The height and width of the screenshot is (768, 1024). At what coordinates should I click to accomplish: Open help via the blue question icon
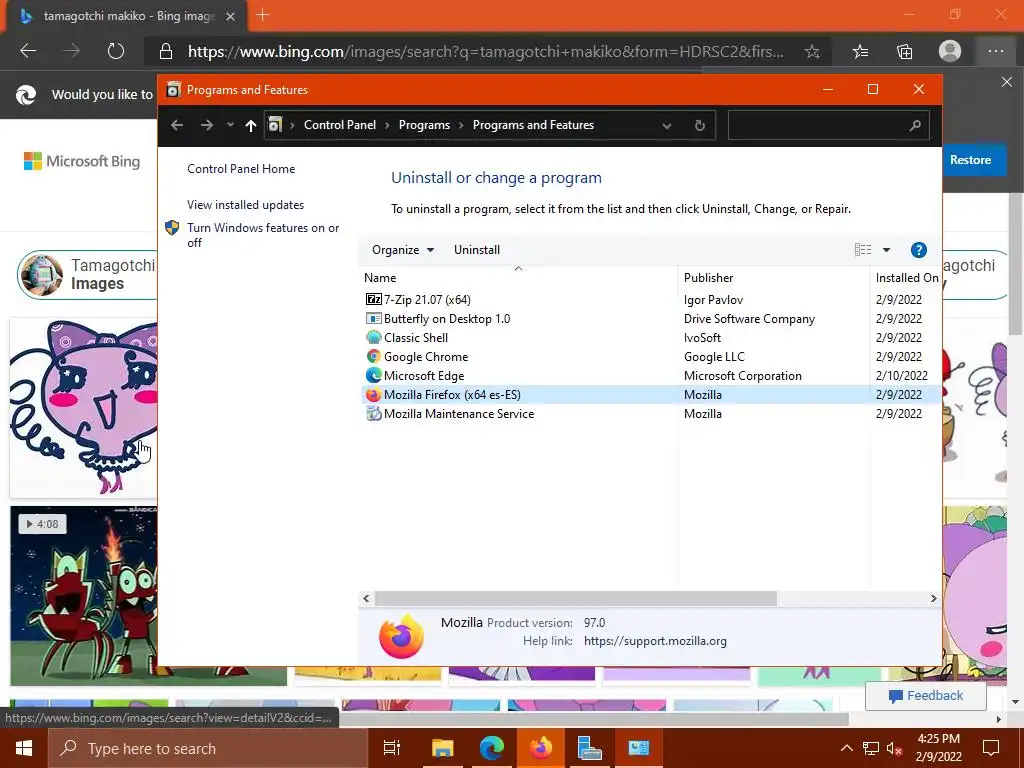coord(918,249)
